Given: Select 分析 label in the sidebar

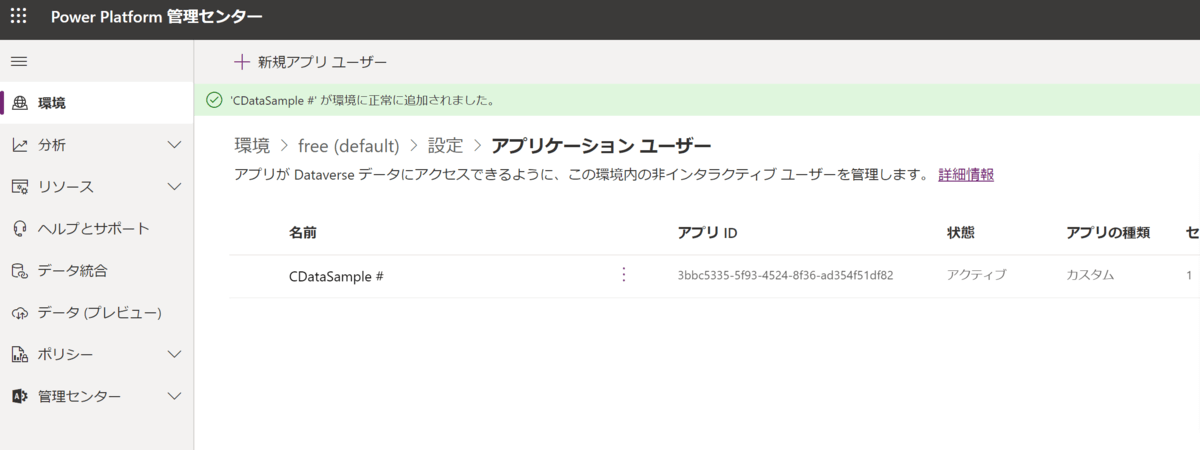Looking at the screenshot, I should (52, 145).
